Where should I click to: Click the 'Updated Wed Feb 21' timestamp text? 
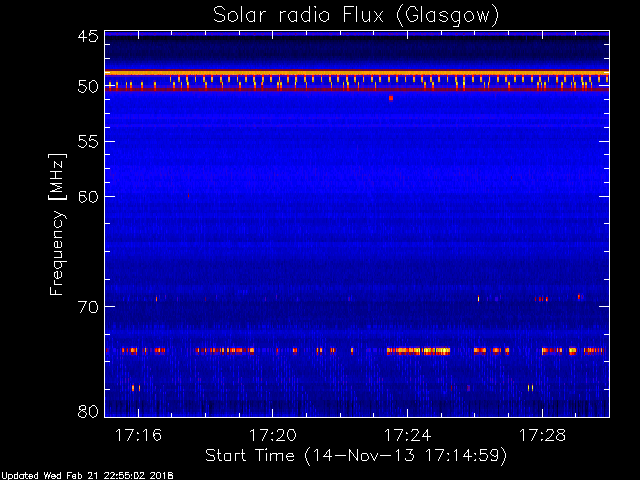(87, 476)
